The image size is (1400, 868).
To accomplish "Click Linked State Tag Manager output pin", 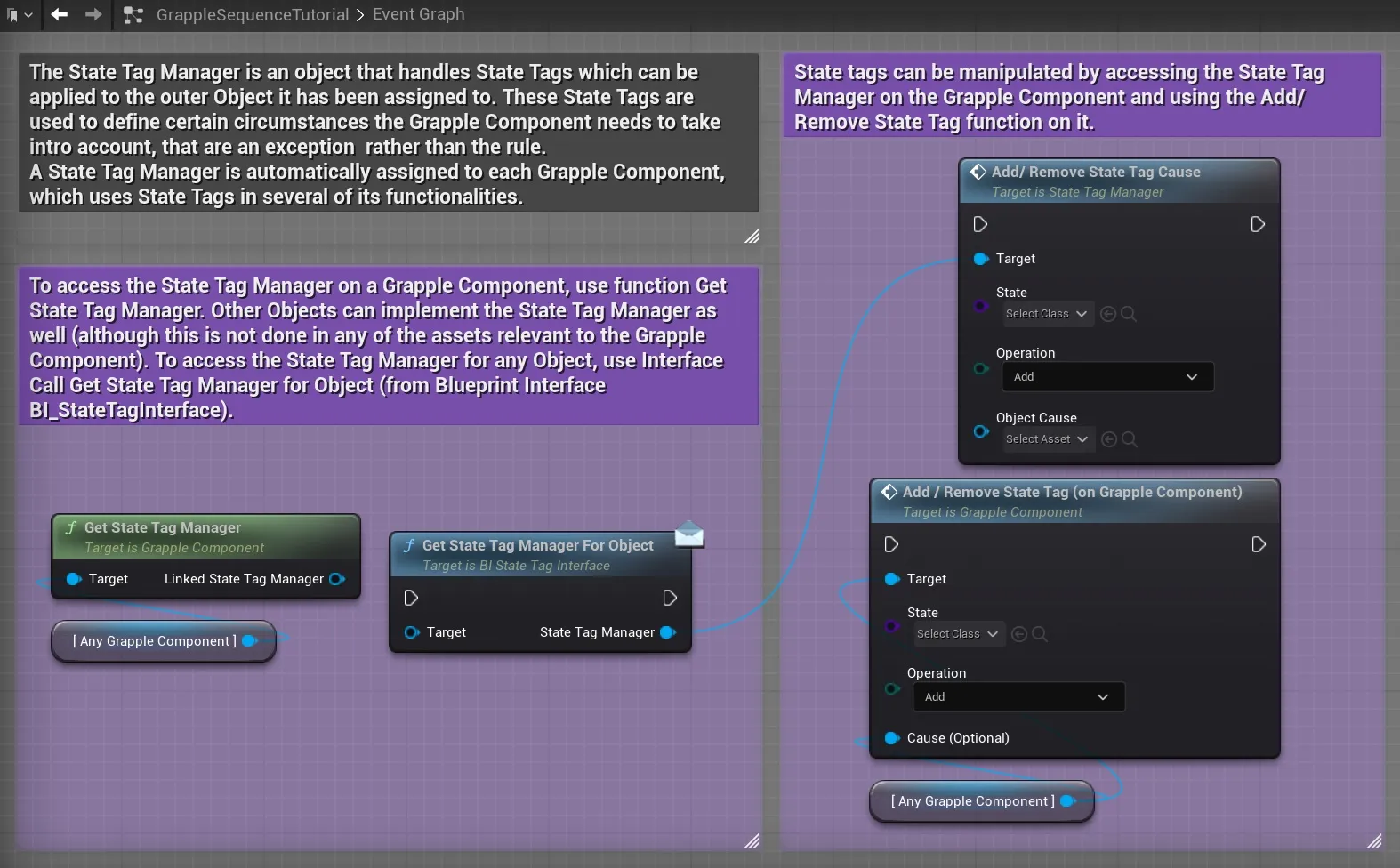I will coord(337,579).
